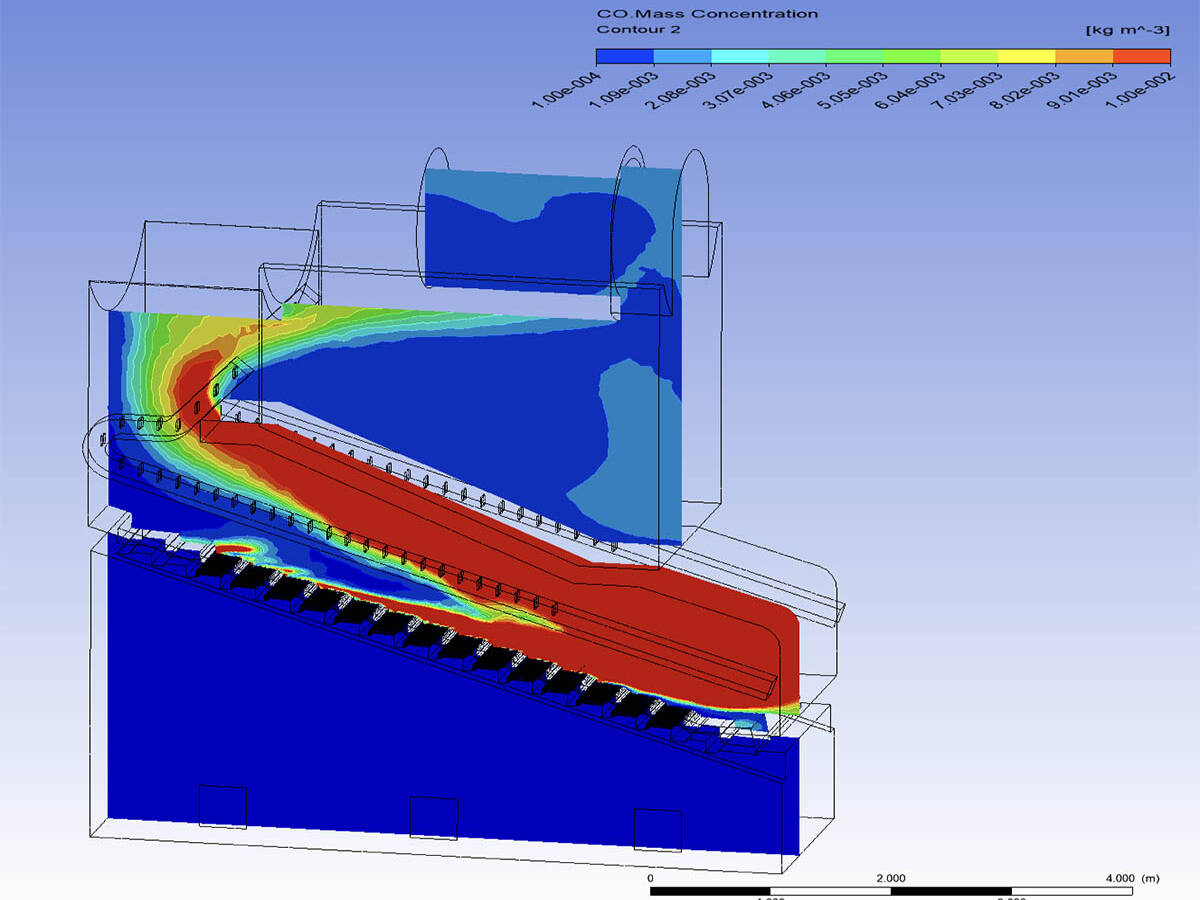Select the cyan legend color band

(739, 56)
